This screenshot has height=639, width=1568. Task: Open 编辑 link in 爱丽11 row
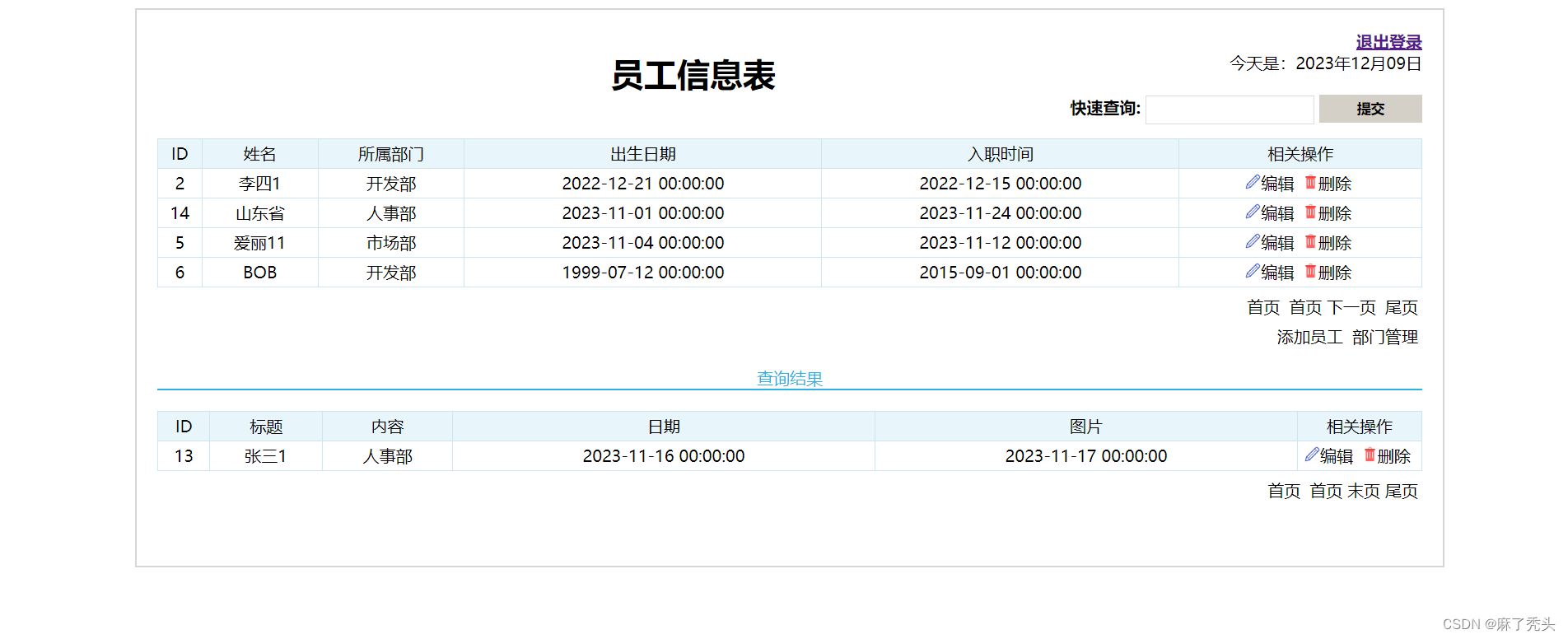1277,243
